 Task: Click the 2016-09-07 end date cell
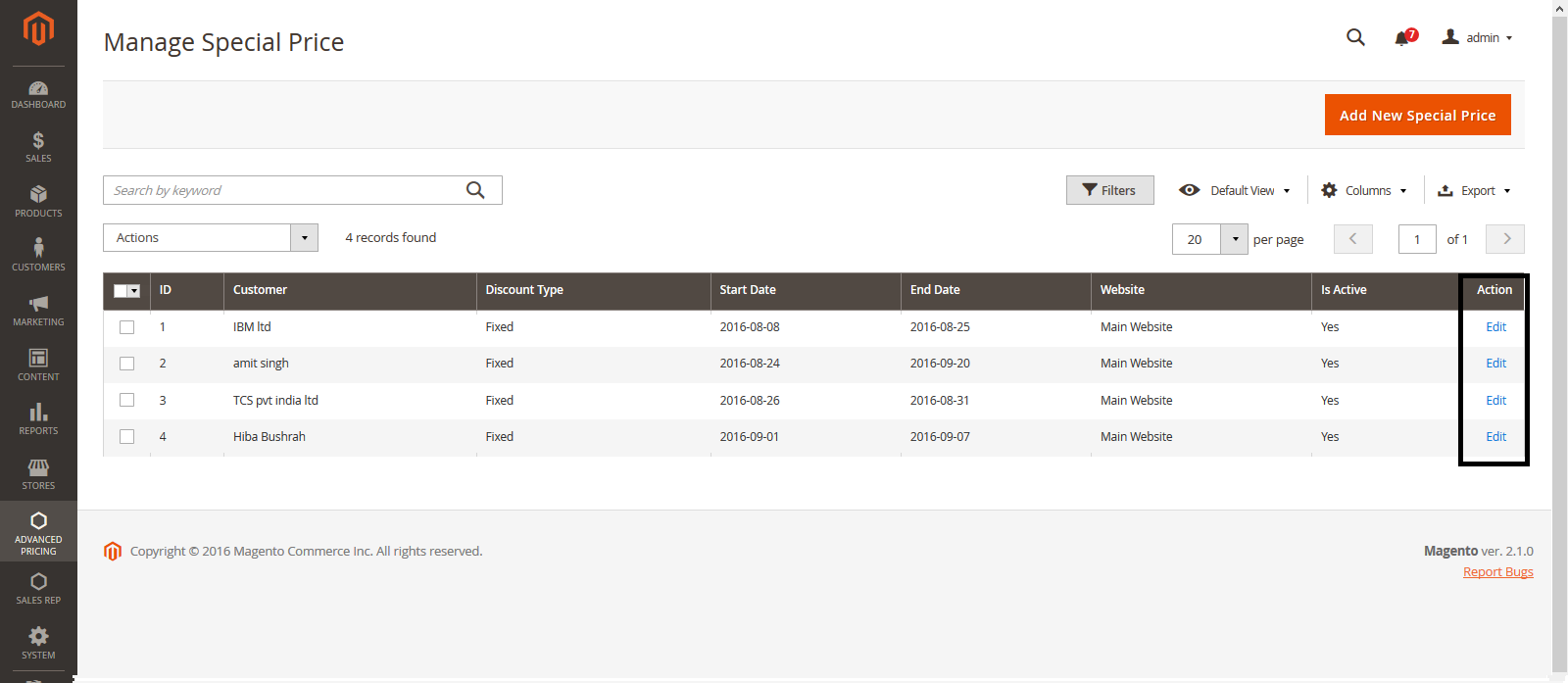940,437
